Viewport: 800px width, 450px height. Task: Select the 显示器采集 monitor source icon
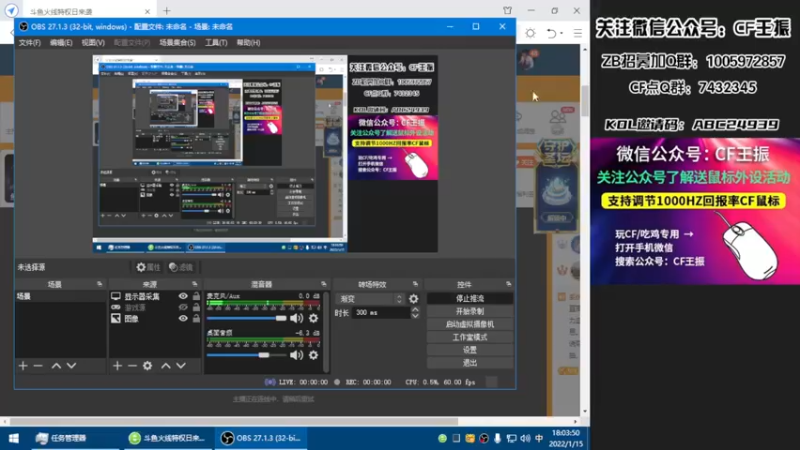click(116, 296)
